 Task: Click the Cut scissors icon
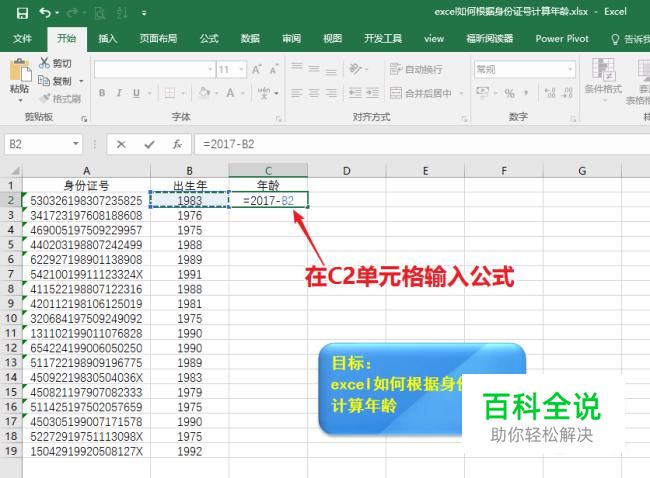tap(44, 63)
